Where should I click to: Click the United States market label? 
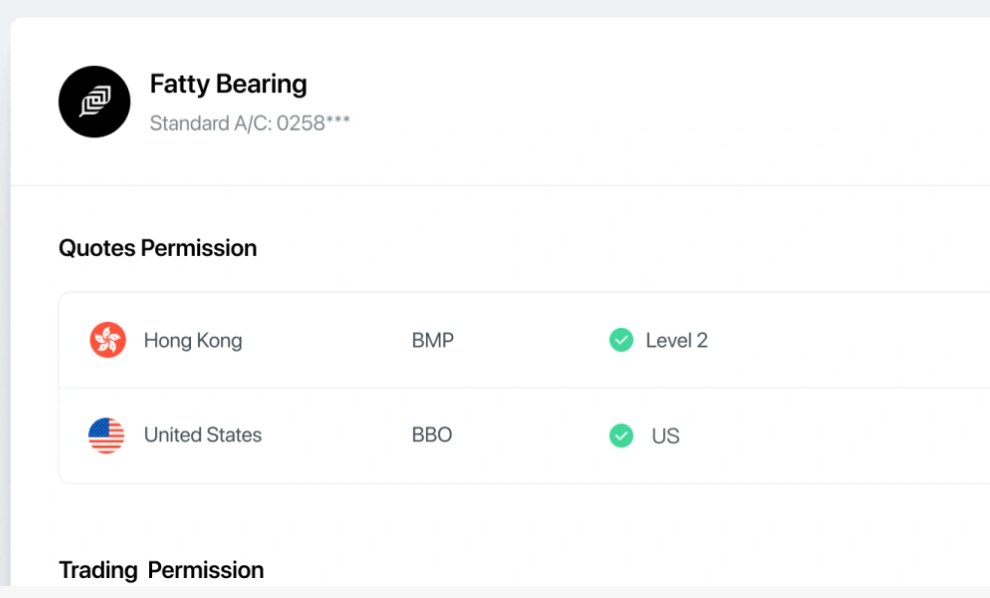[203, 434]
